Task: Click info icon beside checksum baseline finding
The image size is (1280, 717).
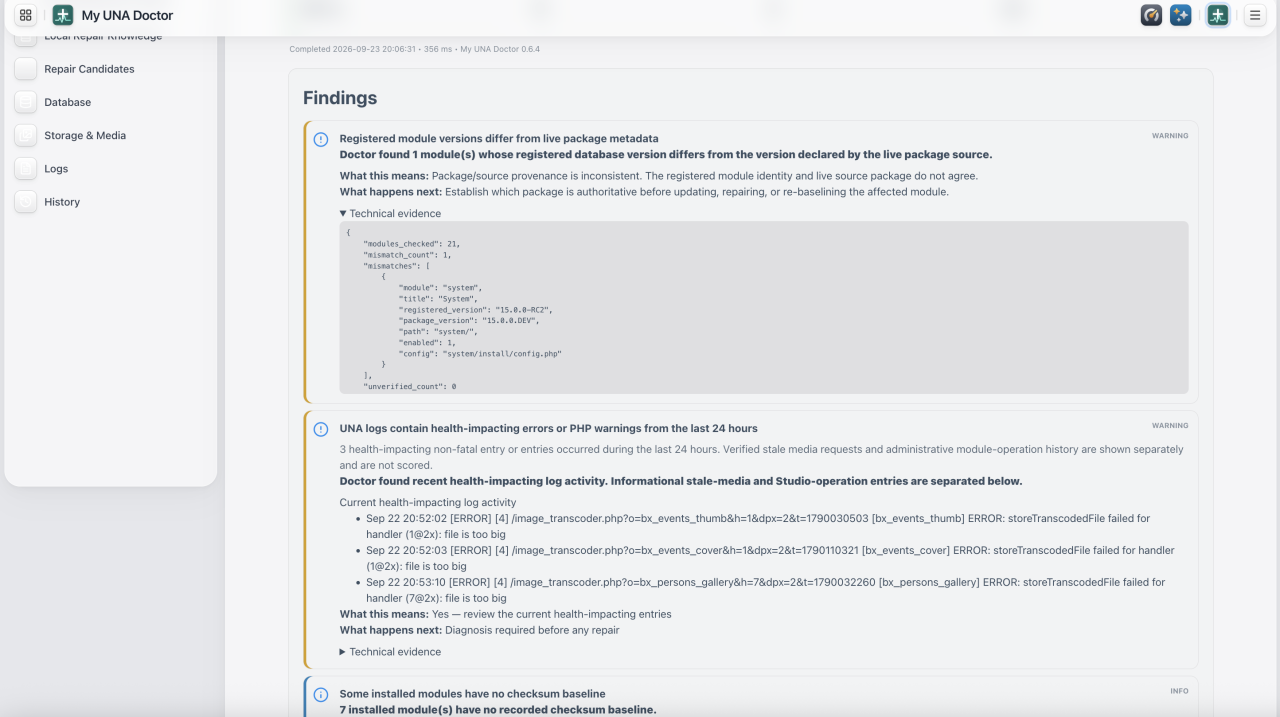Action: [x=321, y=695]
